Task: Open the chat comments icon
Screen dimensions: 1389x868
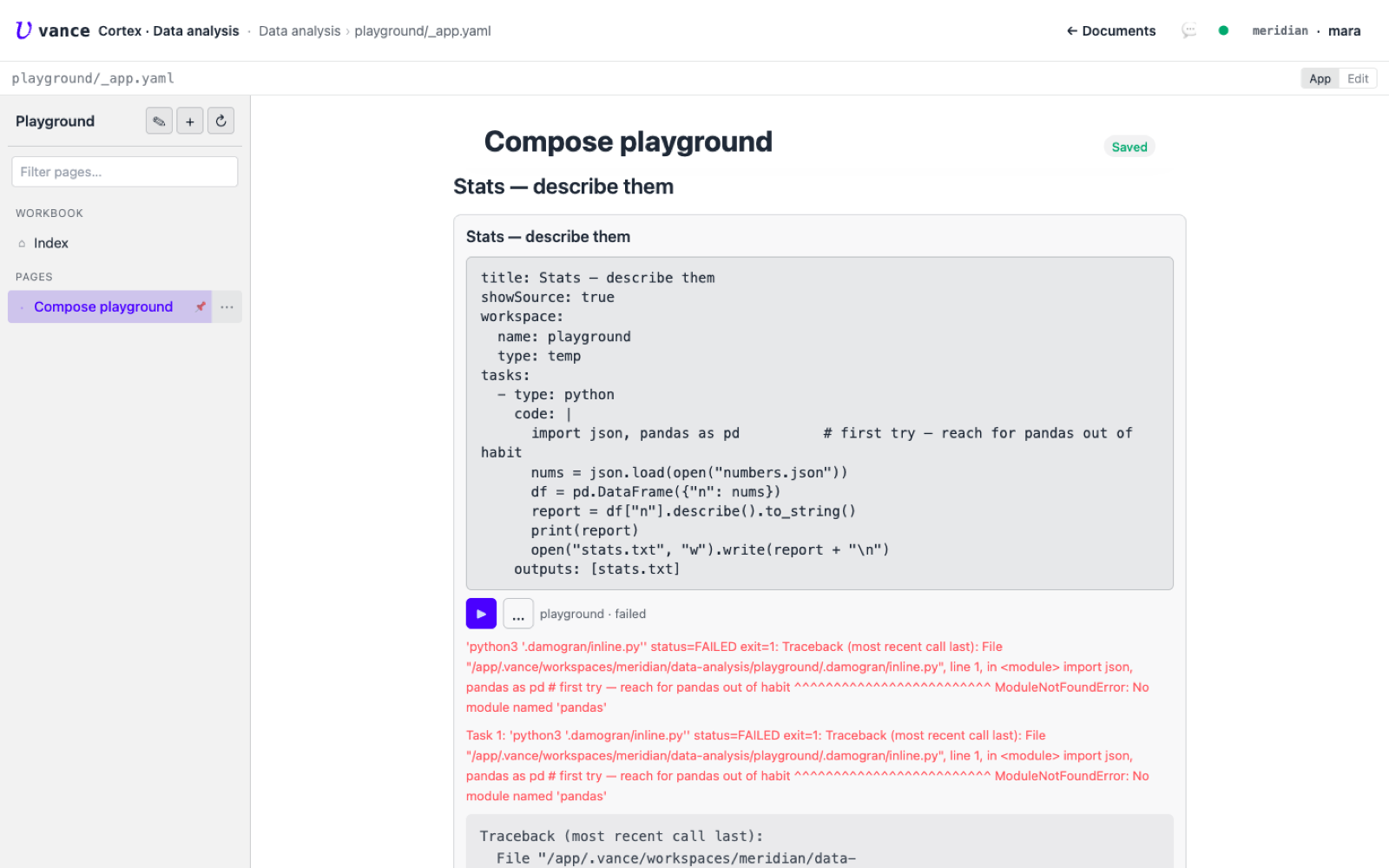Action: 1189,31
